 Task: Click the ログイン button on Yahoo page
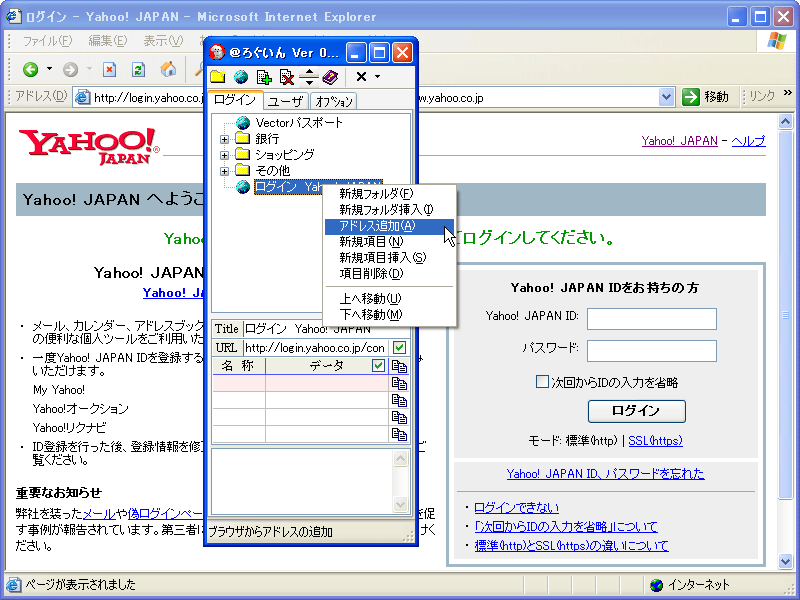click(636, 411)
